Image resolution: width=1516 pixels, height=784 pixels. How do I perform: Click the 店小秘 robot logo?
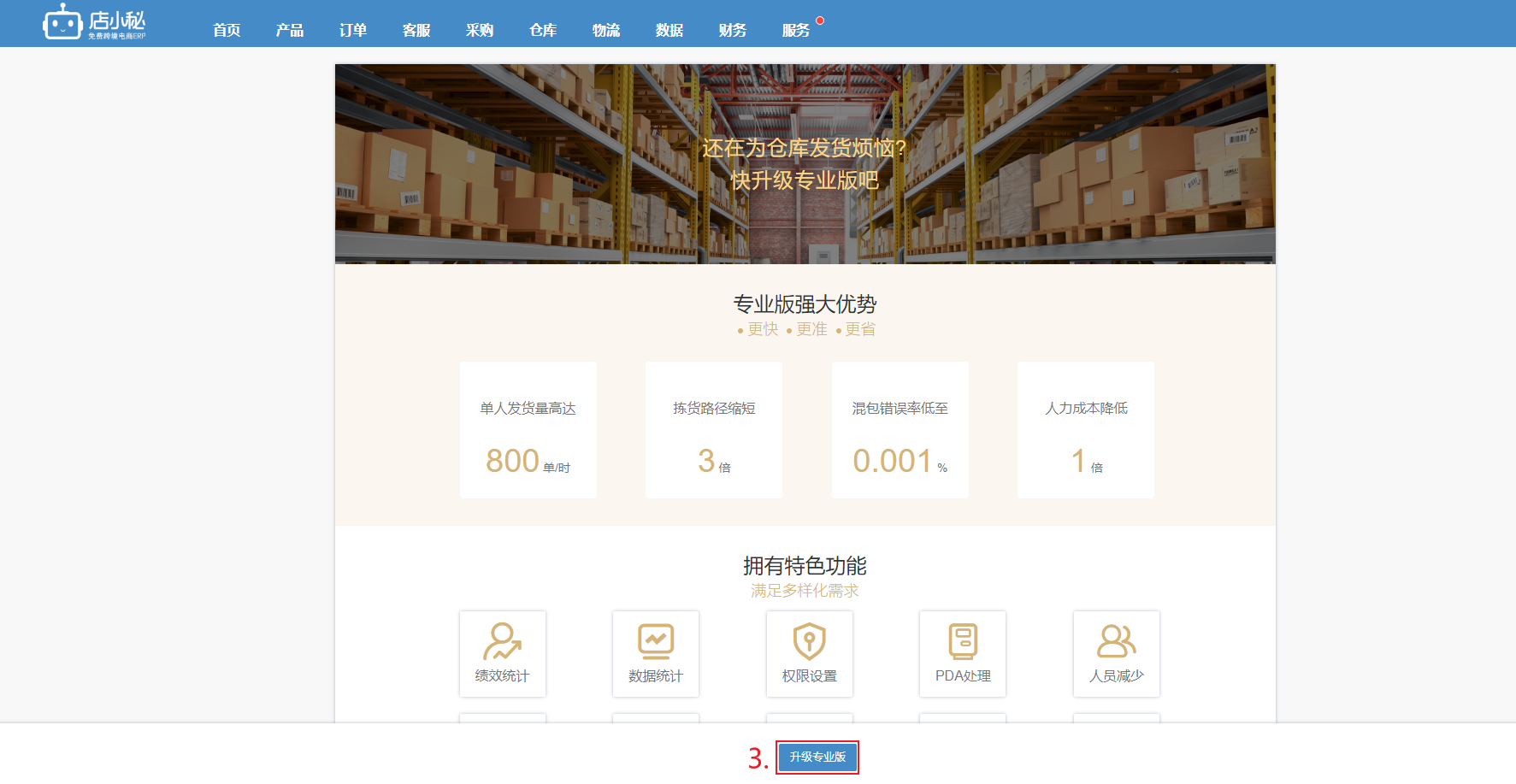point(95,22)
